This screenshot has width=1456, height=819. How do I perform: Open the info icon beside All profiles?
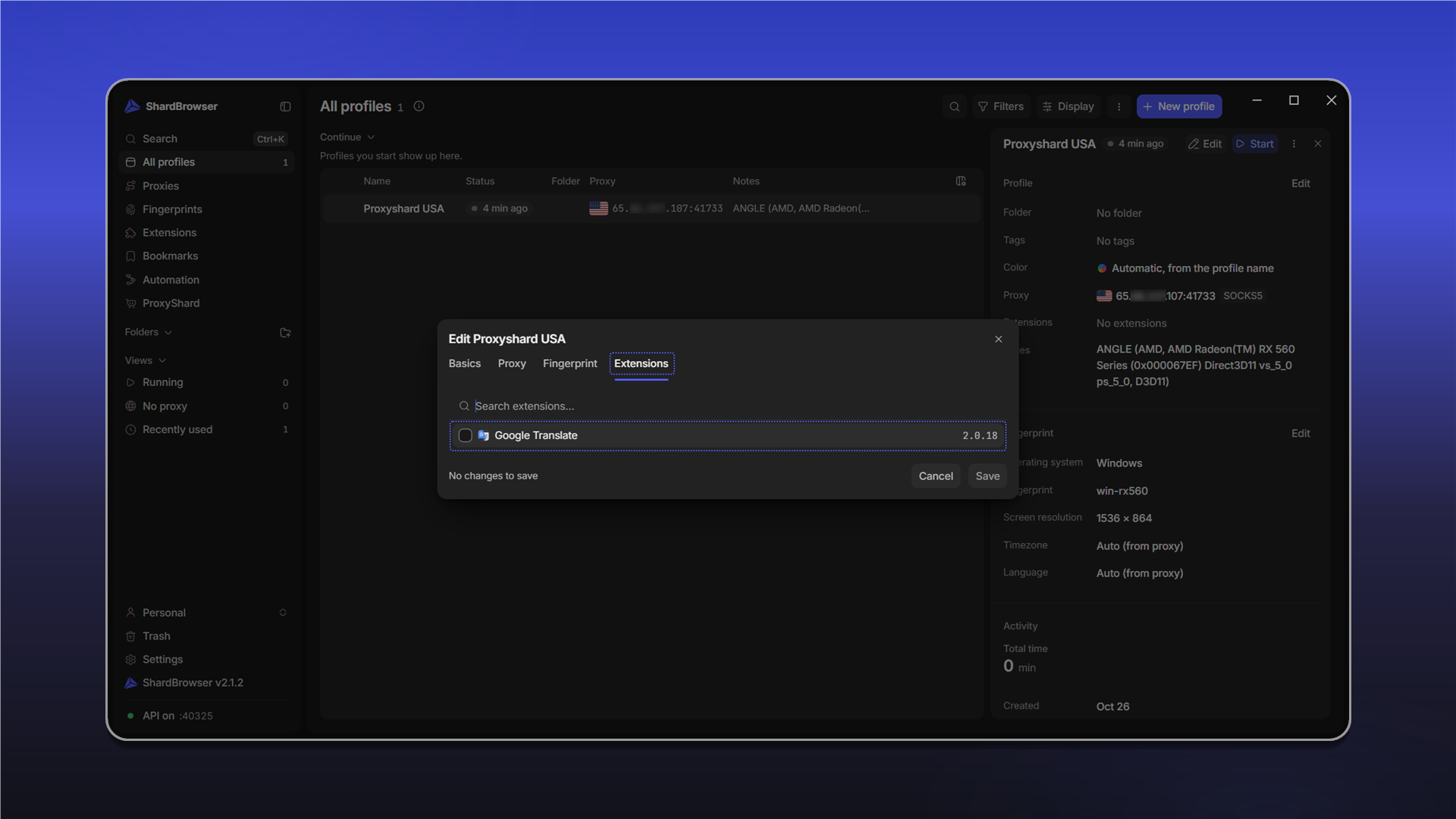click(x=419, y=106)
